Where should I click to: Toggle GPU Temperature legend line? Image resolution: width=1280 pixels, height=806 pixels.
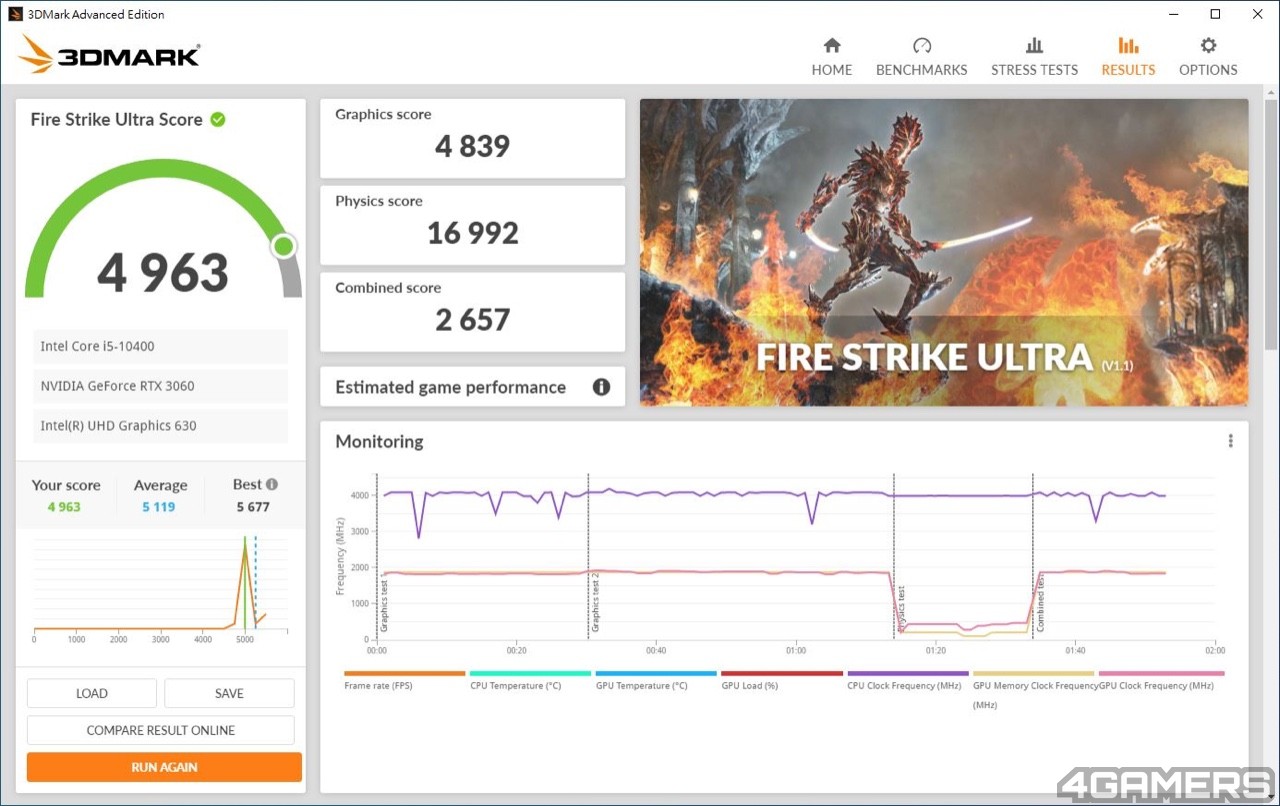click(x=656, y=680)
